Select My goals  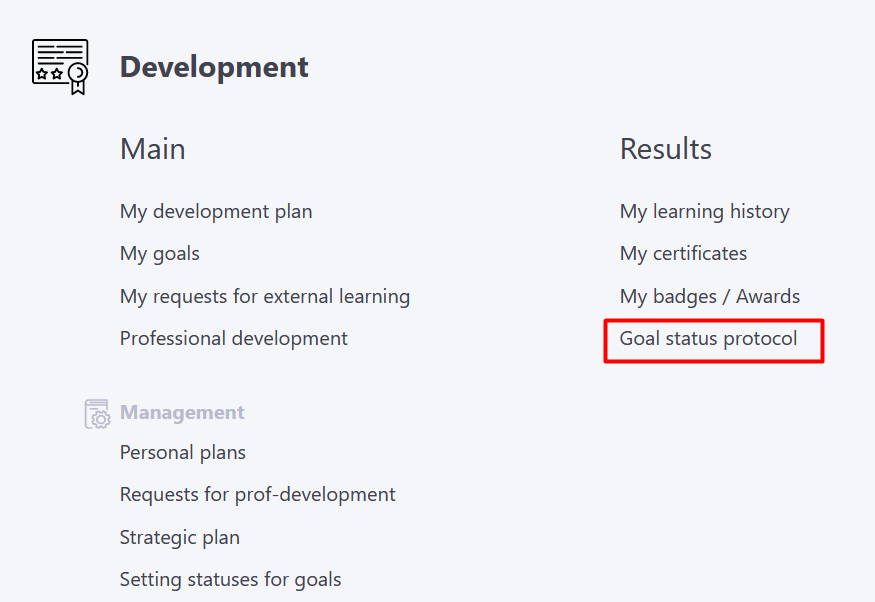tap(159, 254)
